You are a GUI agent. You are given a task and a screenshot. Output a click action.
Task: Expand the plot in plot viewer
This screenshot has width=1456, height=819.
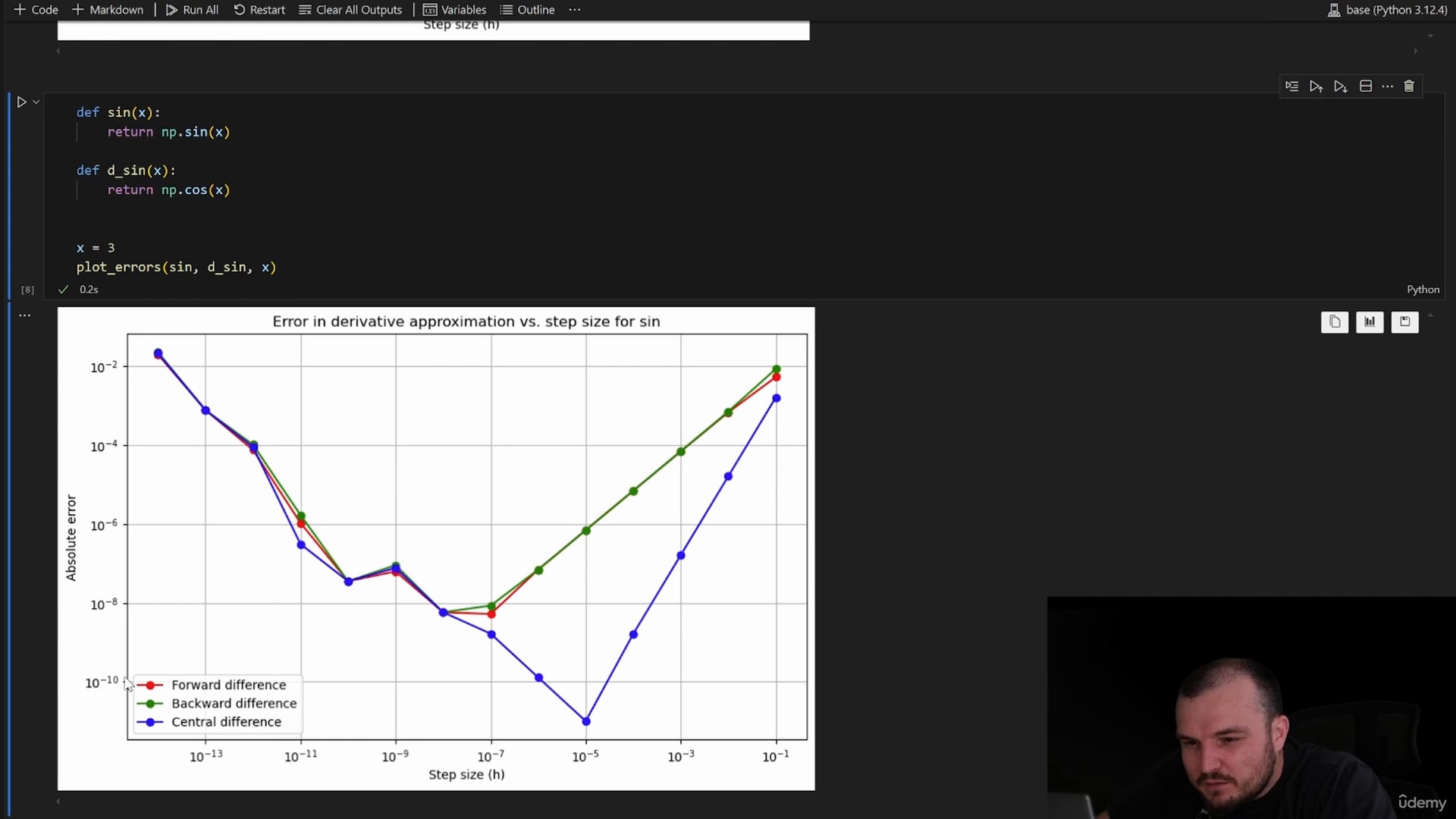pyautogui.click(x=1370, y=322)
